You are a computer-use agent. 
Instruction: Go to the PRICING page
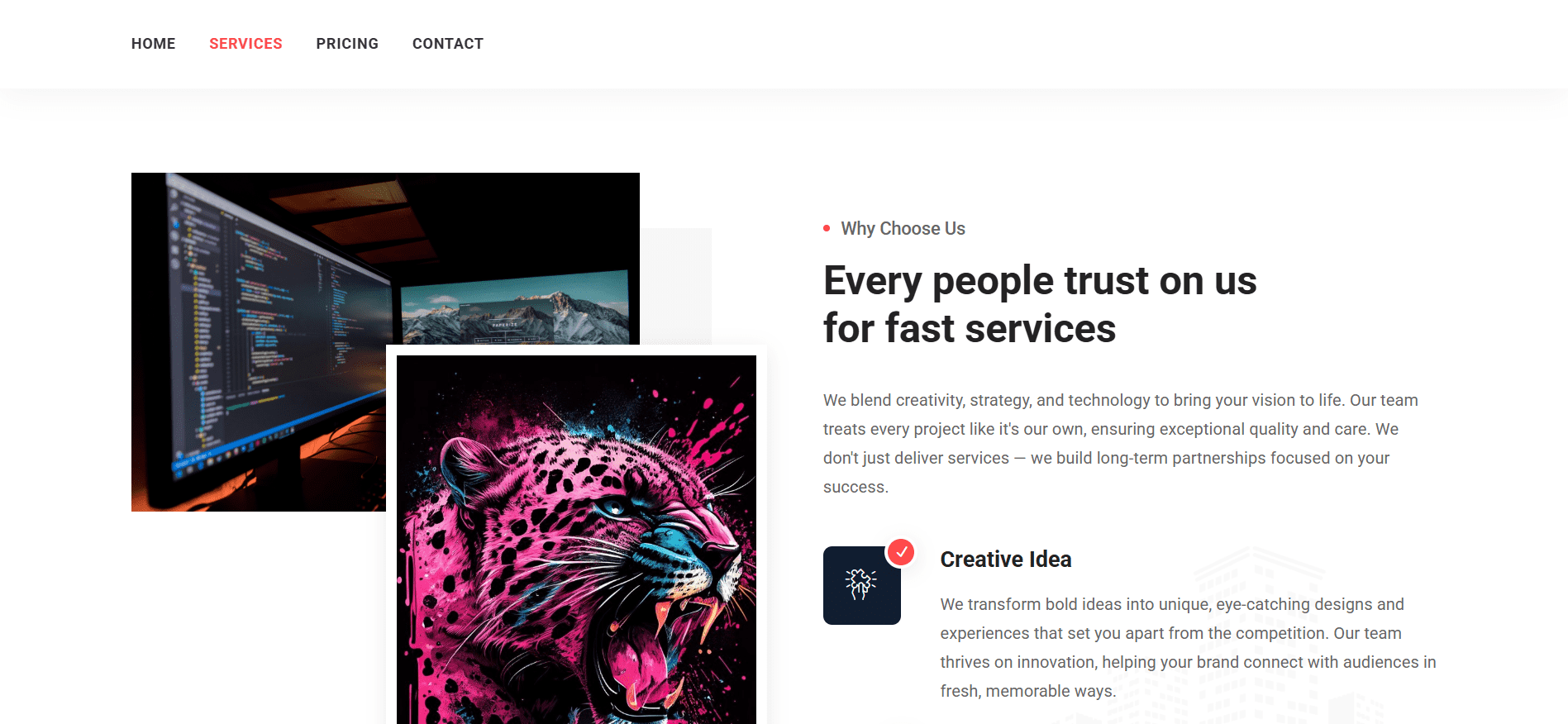[x=347, y=44]
